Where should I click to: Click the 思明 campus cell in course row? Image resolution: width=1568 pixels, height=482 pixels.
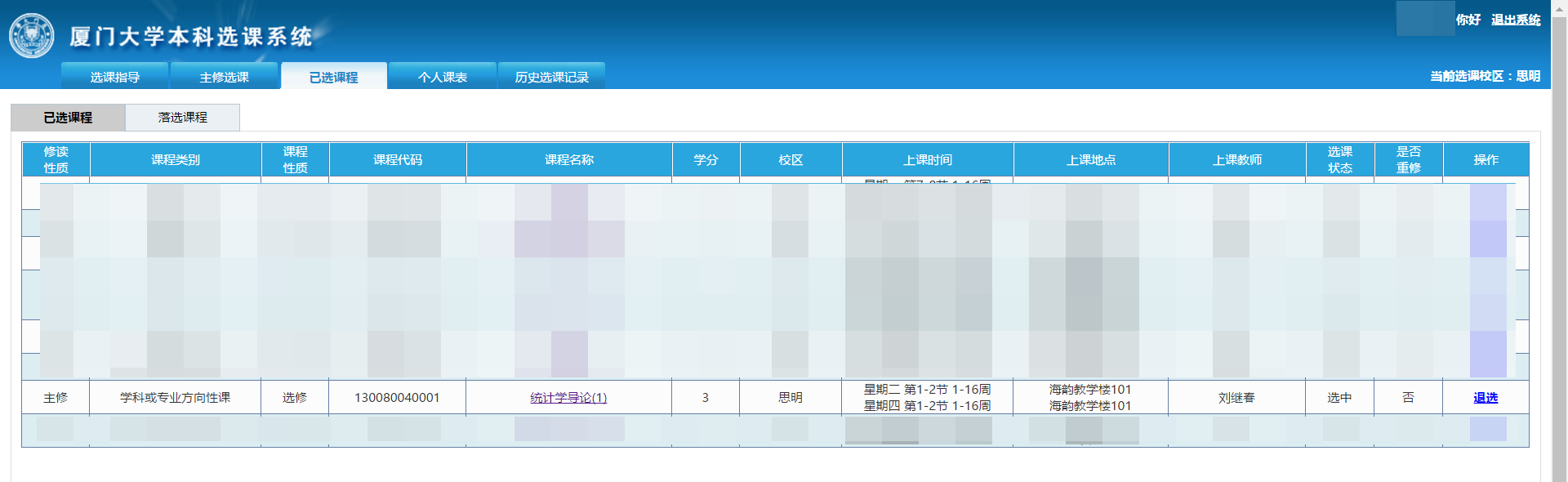[x=791, y=398]
